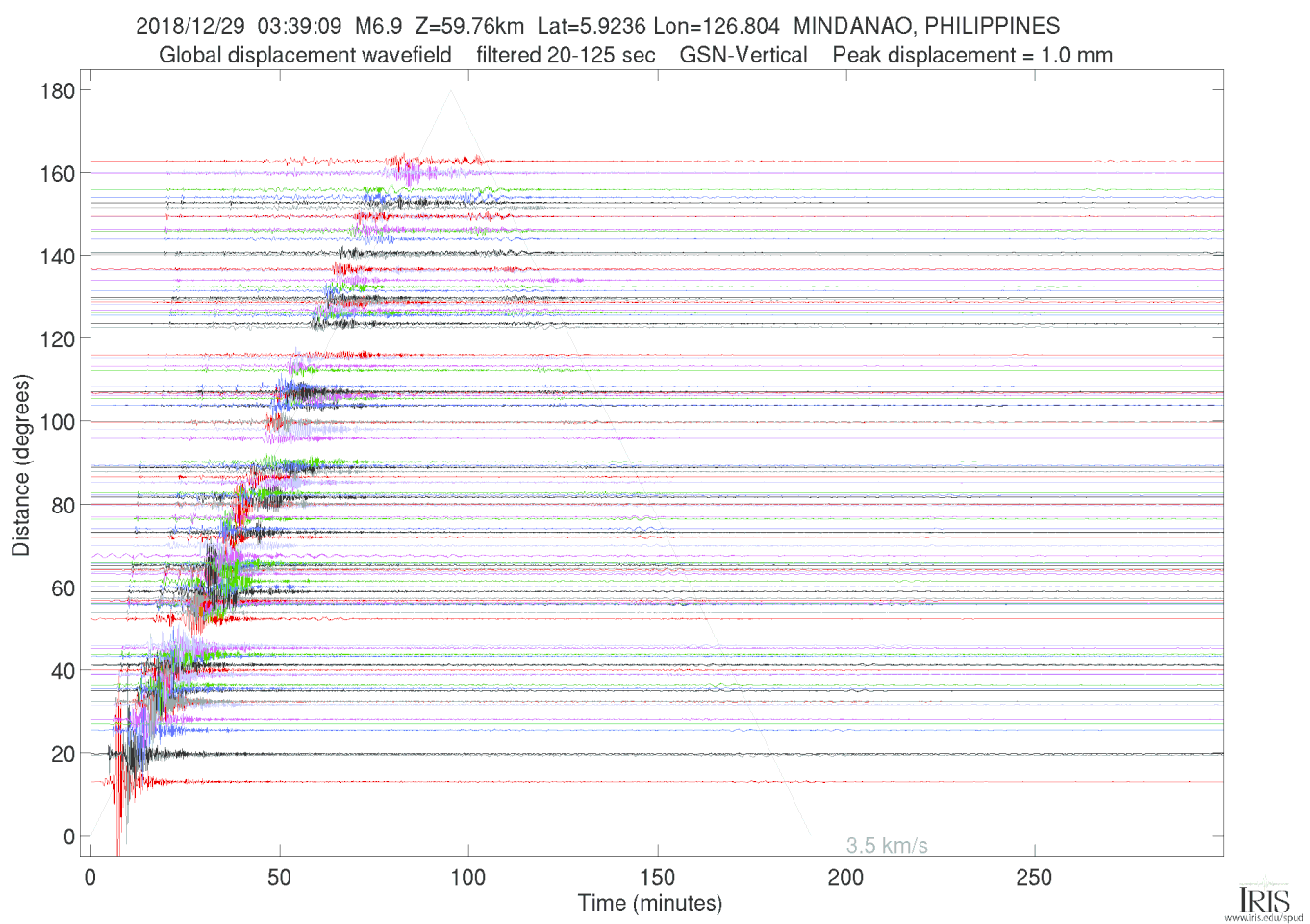Viewport: 1310px width, 924px height.
Task: Select the Lon=126.804 text
Action: [x=717, y=26]
